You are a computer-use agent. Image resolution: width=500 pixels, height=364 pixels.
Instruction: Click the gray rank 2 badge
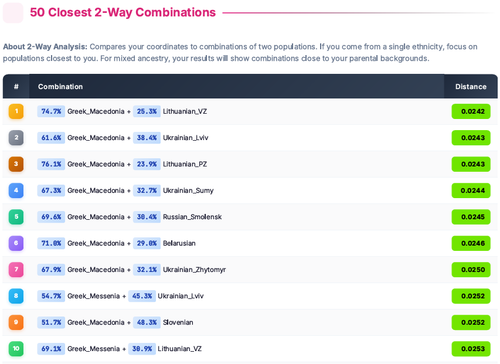[x=16, y=138]
